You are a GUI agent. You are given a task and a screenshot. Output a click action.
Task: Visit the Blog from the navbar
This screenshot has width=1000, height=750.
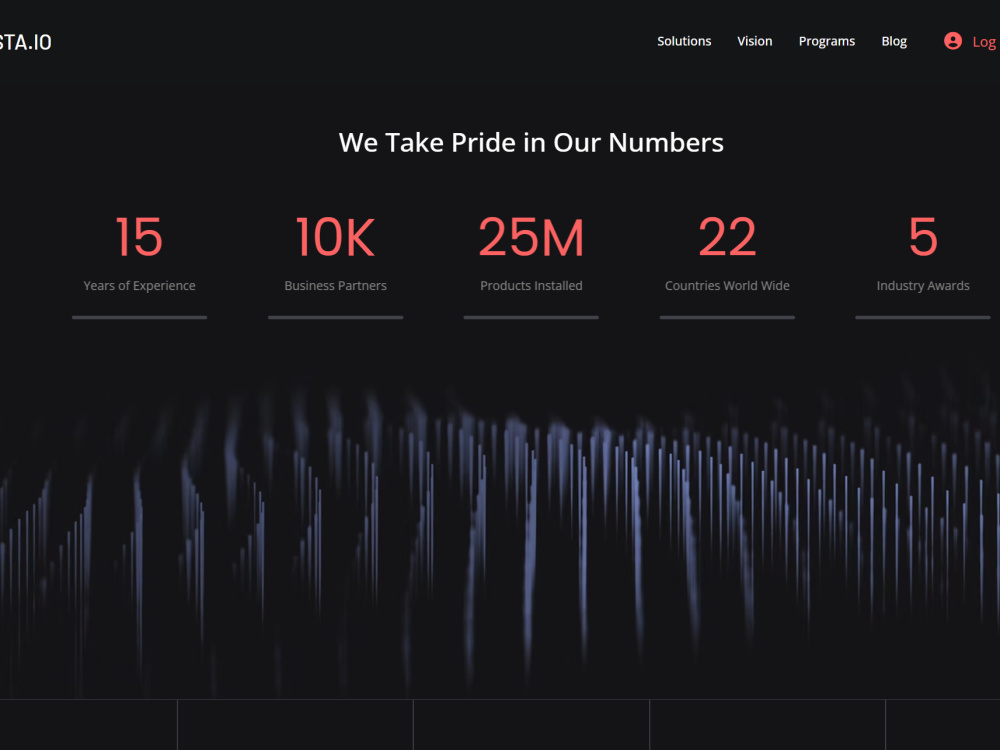[x=893, y=41]
